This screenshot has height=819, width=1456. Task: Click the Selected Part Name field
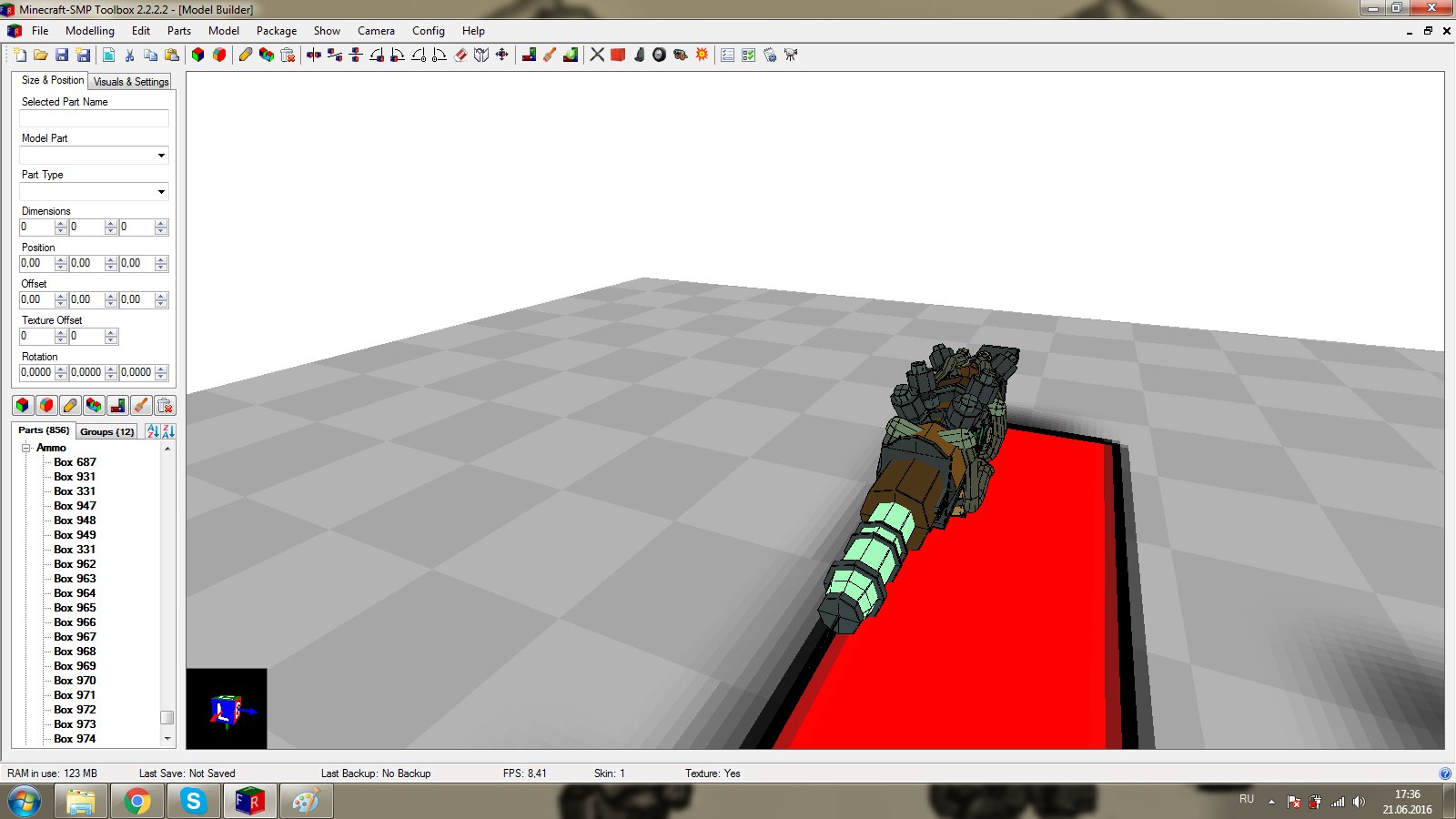click(x=95, y=119)
